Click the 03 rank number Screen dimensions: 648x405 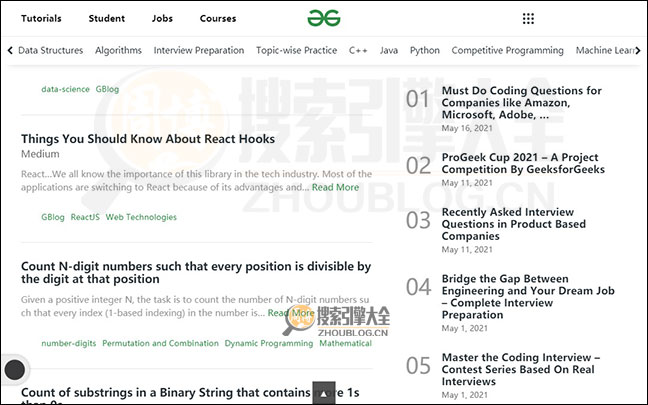418,220
